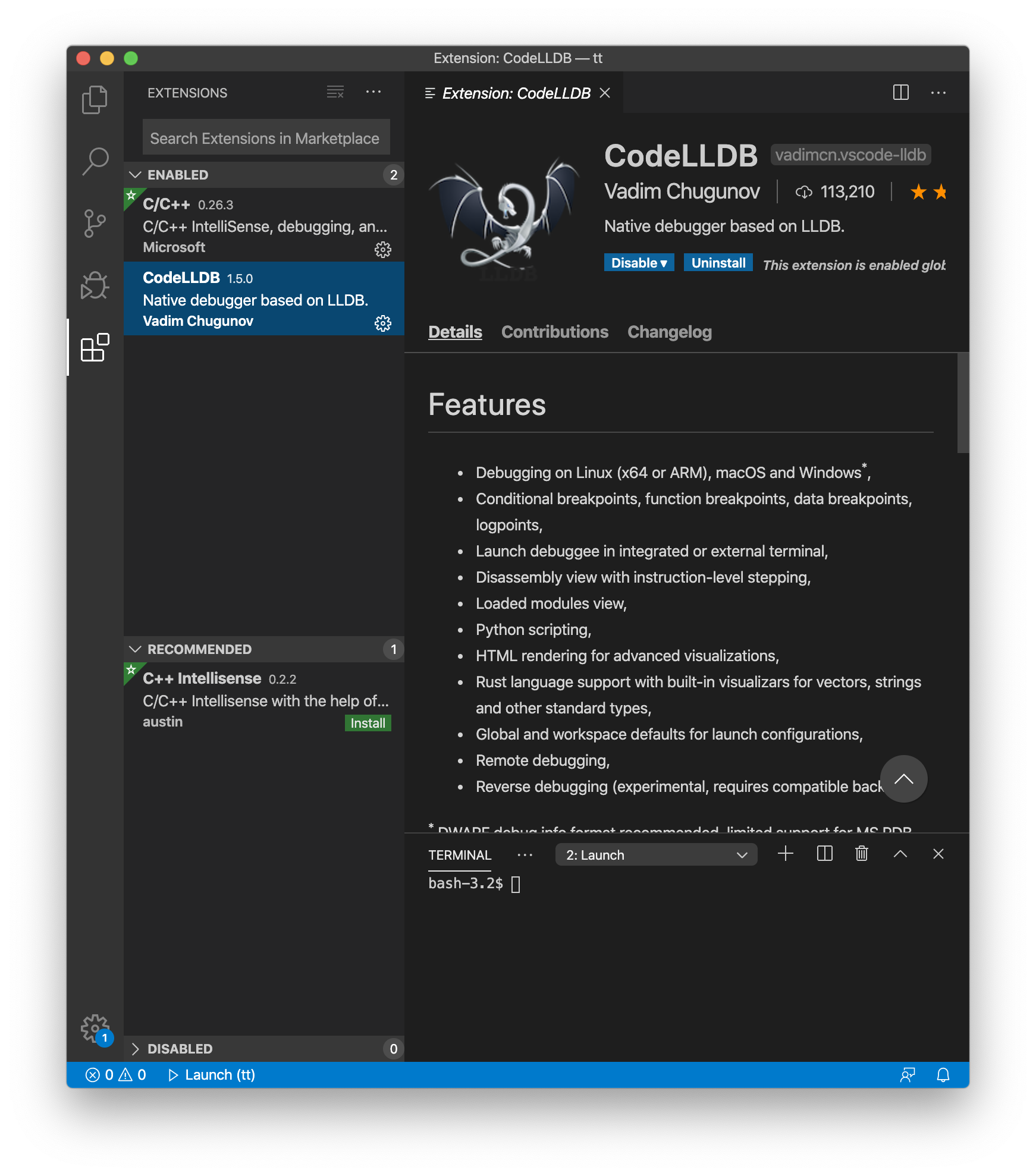This screenshot has width=1036, height=1176.
Task: Click 'Python scripting,' feature text
Action: [533, 630]
